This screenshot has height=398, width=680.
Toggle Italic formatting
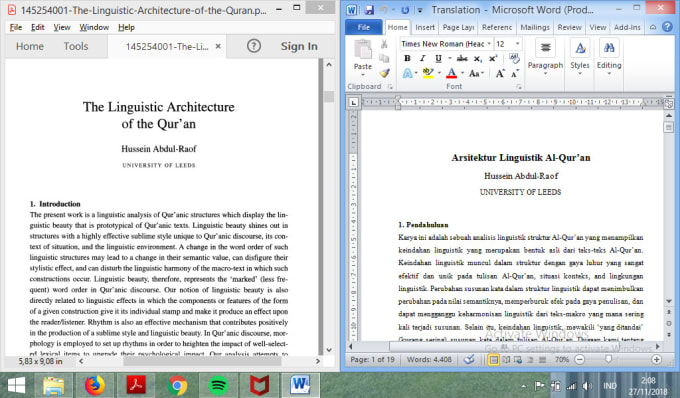coord(422,58)
